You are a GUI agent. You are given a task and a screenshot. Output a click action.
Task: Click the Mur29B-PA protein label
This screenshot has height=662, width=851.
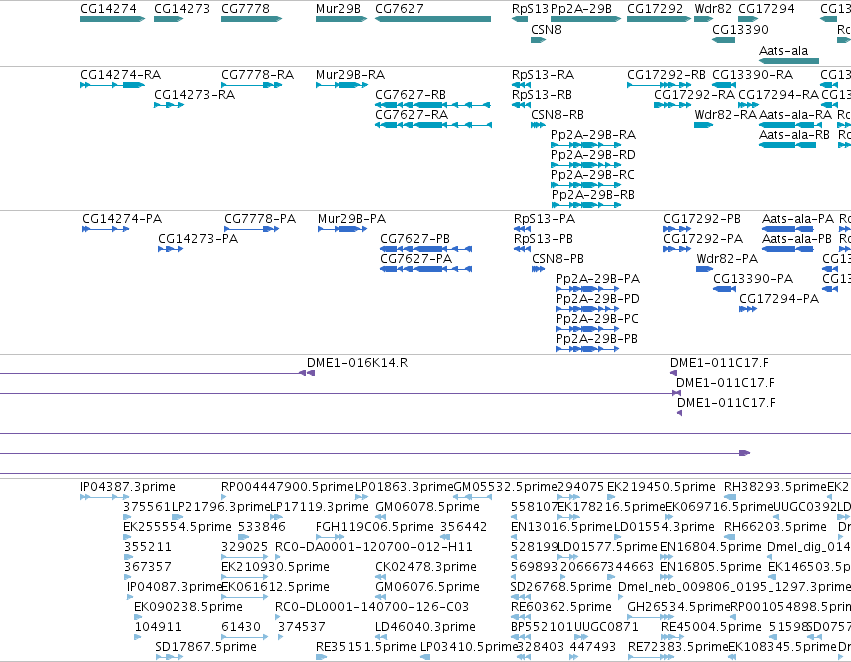(x=352, y=219)
